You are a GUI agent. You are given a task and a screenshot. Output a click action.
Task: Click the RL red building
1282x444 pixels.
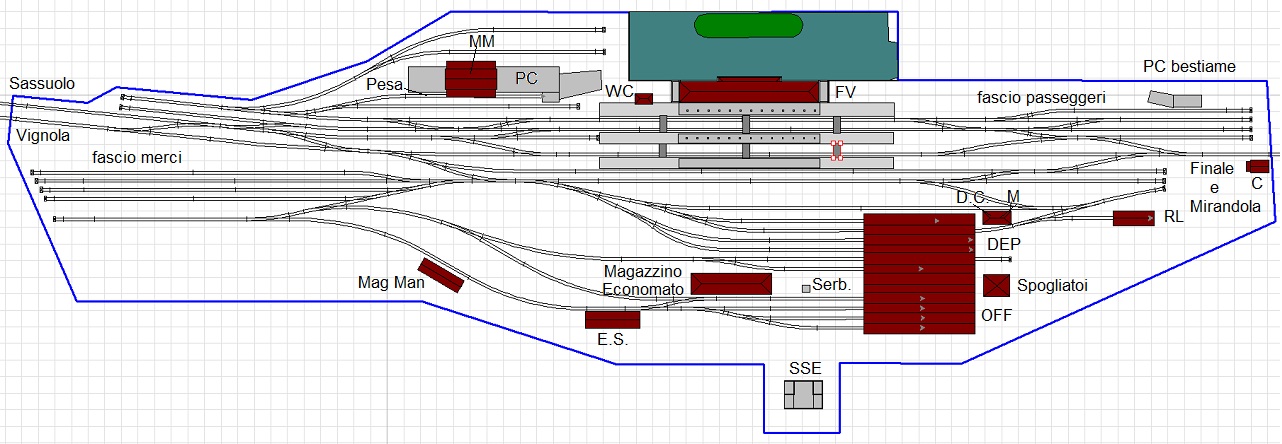(1133, 218)
